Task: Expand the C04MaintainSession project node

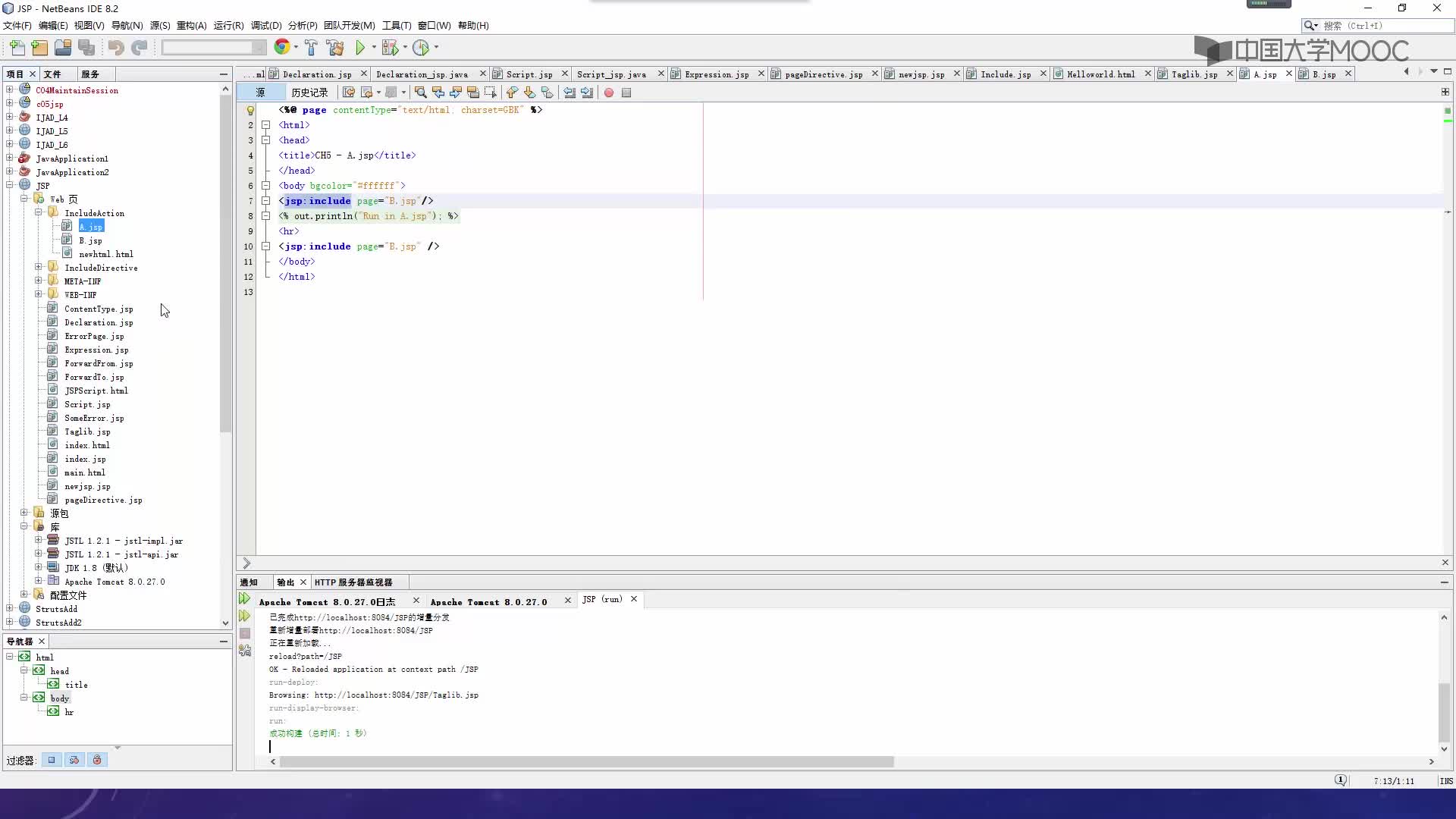Action: coord(10,89)
